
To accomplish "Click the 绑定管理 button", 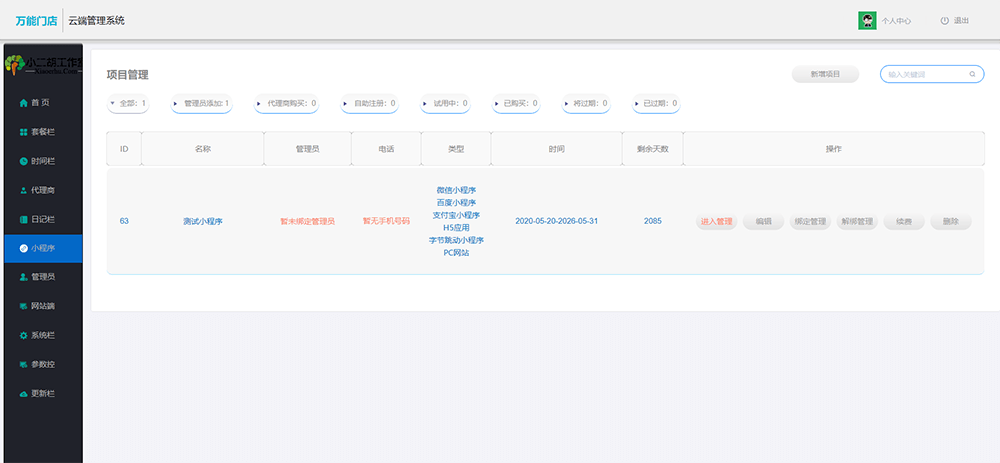I will [810, 221].
